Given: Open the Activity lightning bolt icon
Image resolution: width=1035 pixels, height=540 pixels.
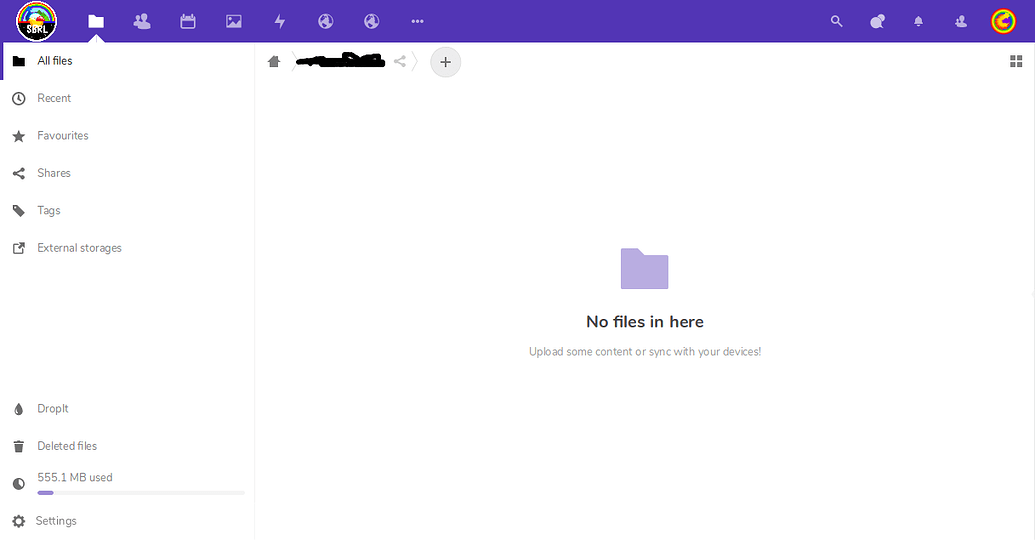Looking at the screenshot, I should tap(280, 21).
